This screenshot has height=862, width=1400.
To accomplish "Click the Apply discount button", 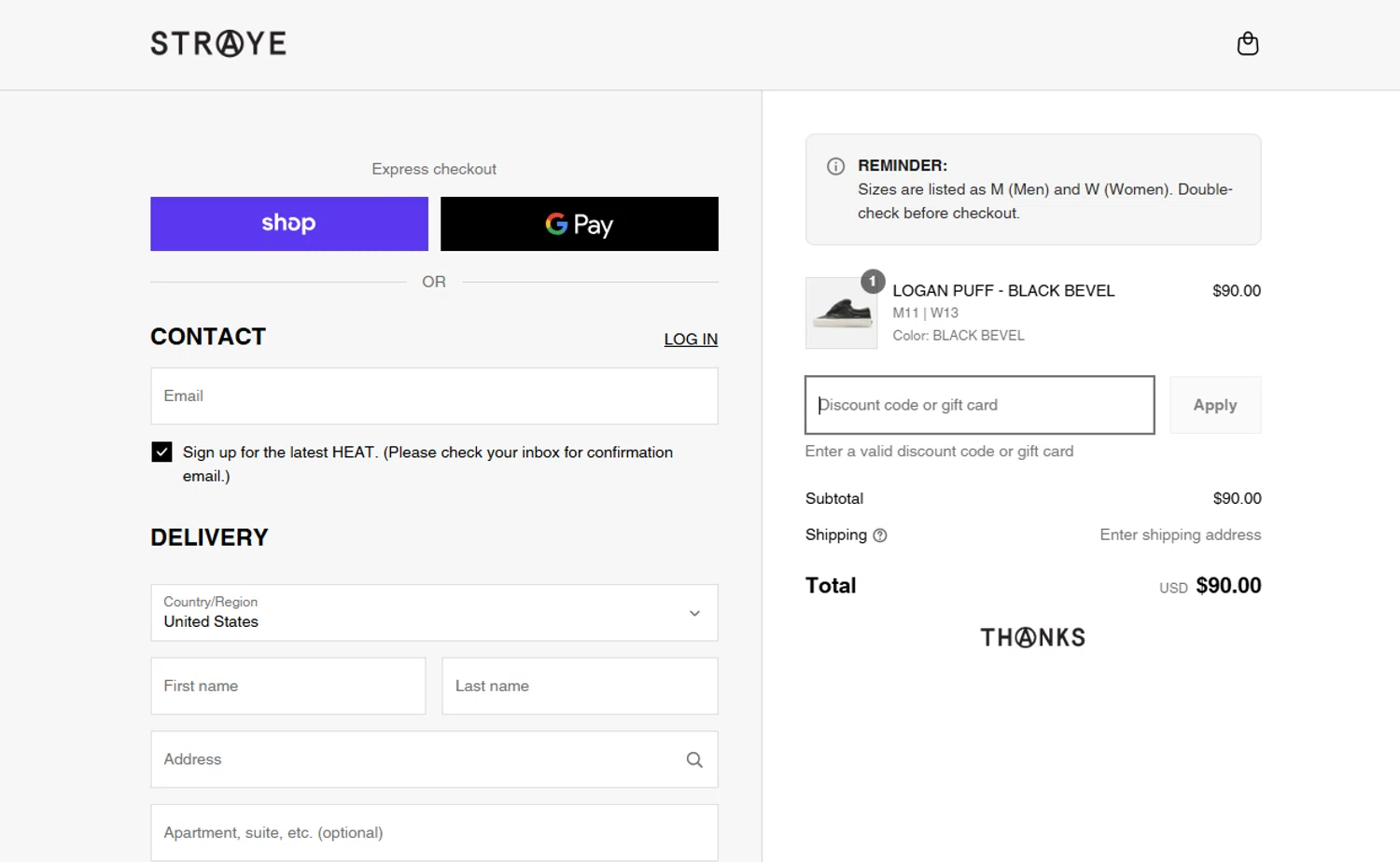I will pos(1215,405).
